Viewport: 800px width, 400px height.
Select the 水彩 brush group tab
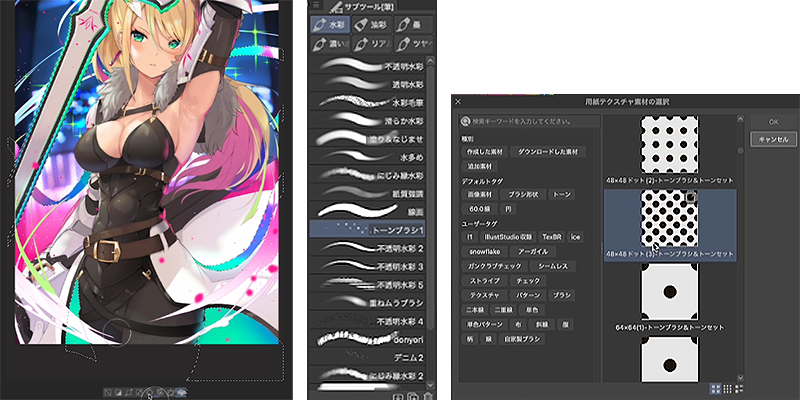[330, 24]
